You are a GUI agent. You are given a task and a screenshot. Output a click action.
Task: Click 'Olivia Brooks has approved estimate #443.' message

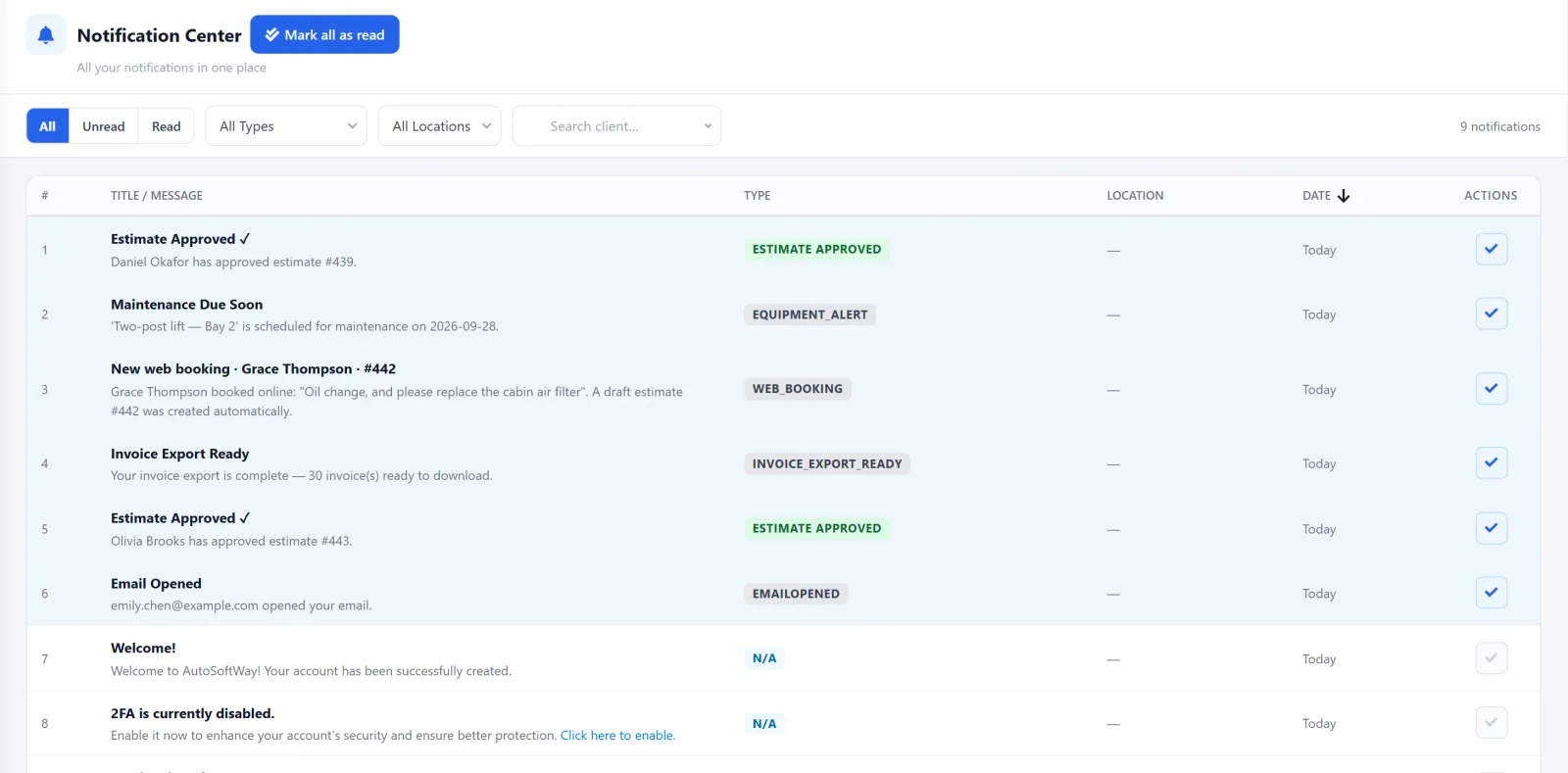pyautogui.click(x=231, y=541)
